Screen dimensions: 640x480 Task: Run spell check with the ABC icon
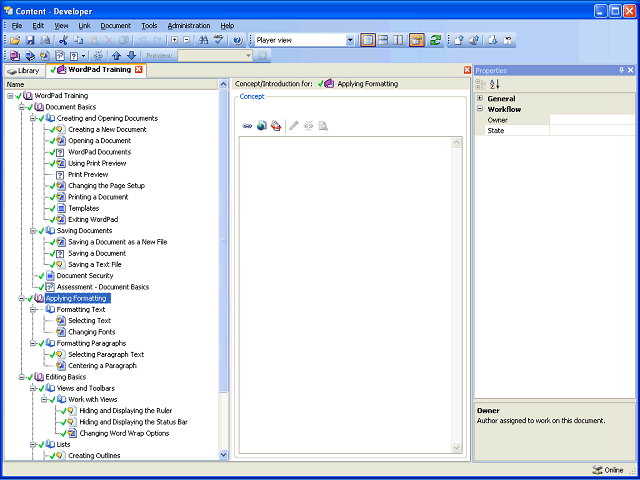point(219,40)
